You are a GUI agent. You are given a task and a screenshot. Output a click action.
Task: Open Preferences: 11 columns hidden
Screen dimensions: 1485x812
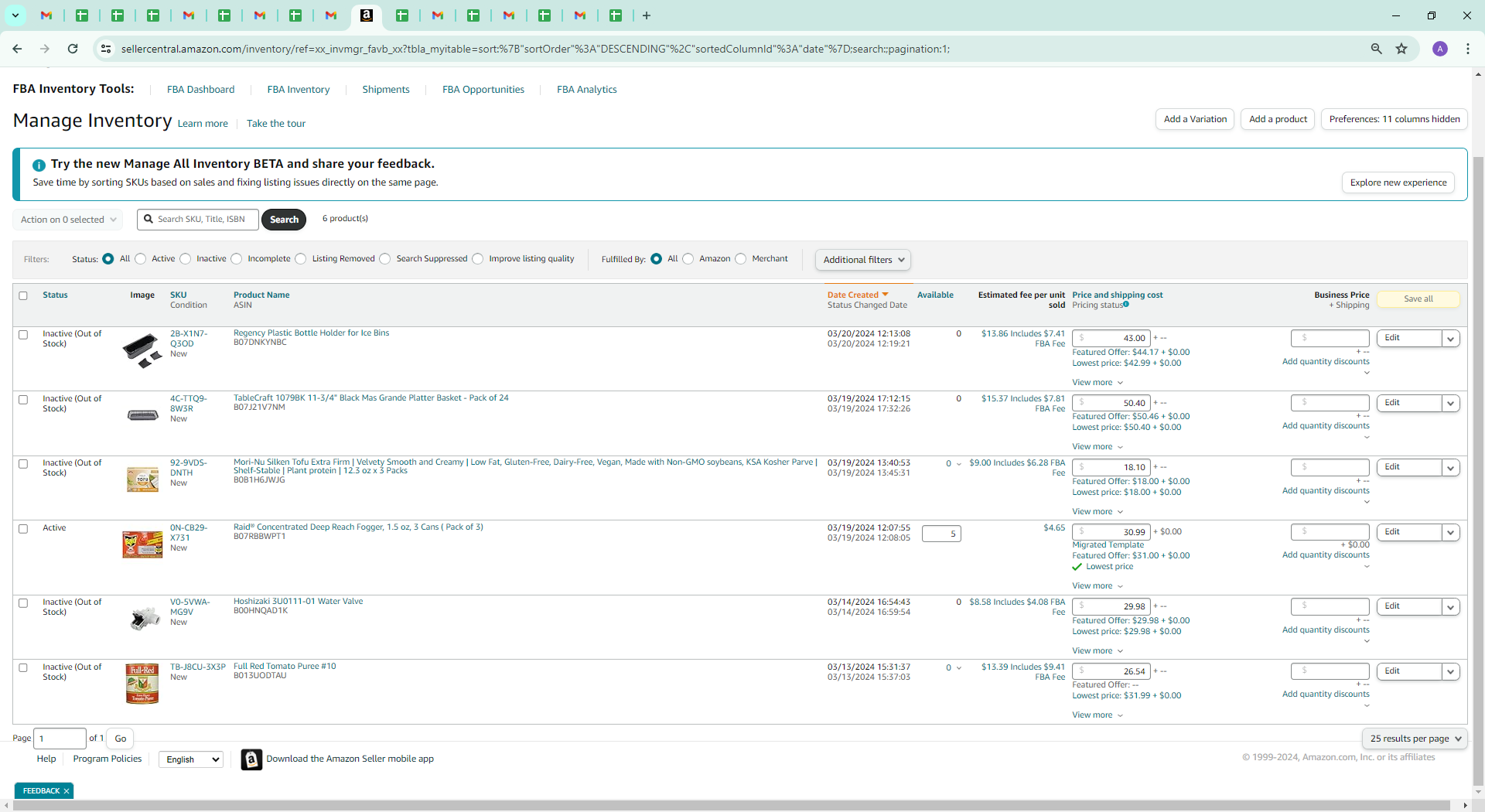point(1395,119)
